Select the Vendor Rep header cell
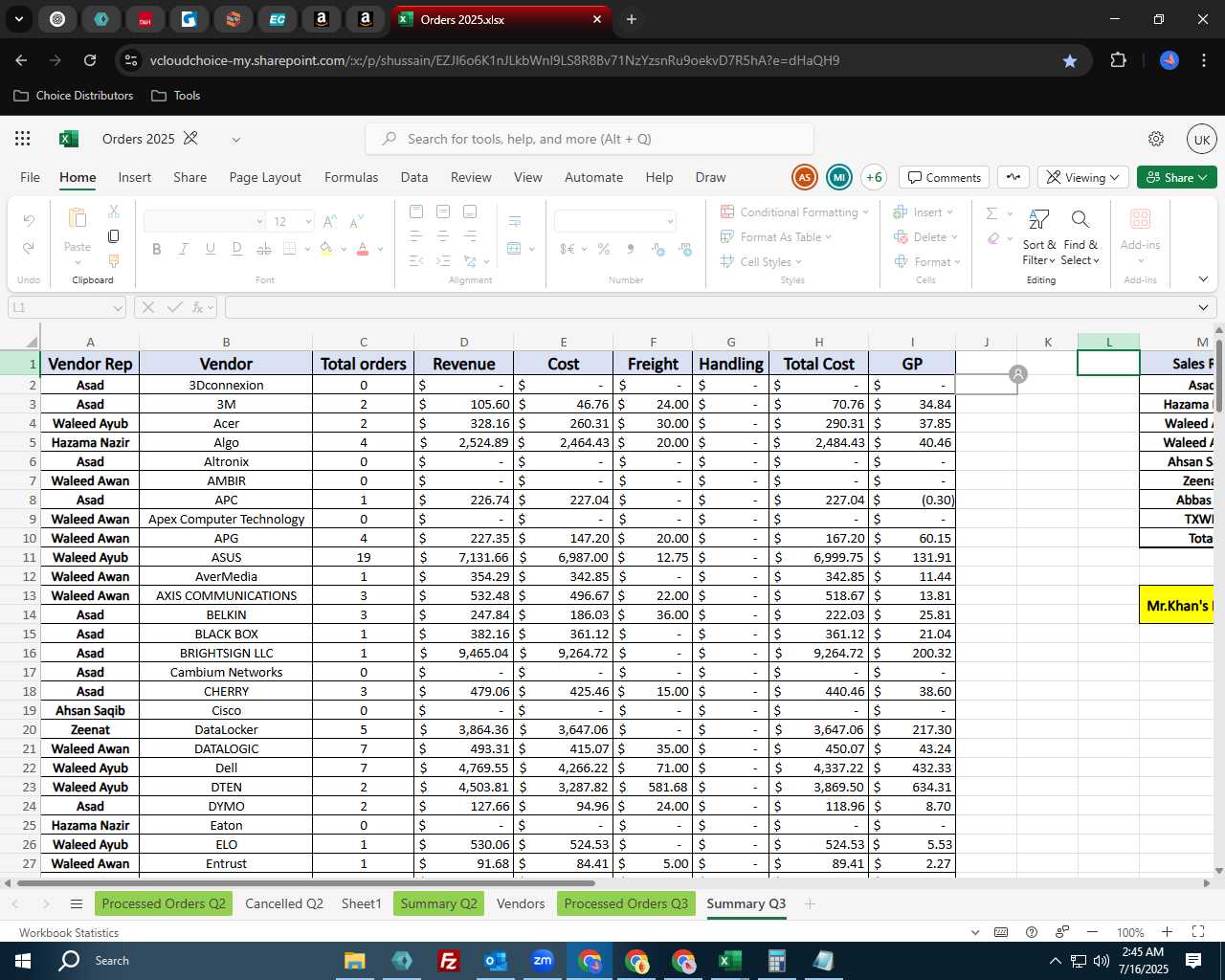 90,364
